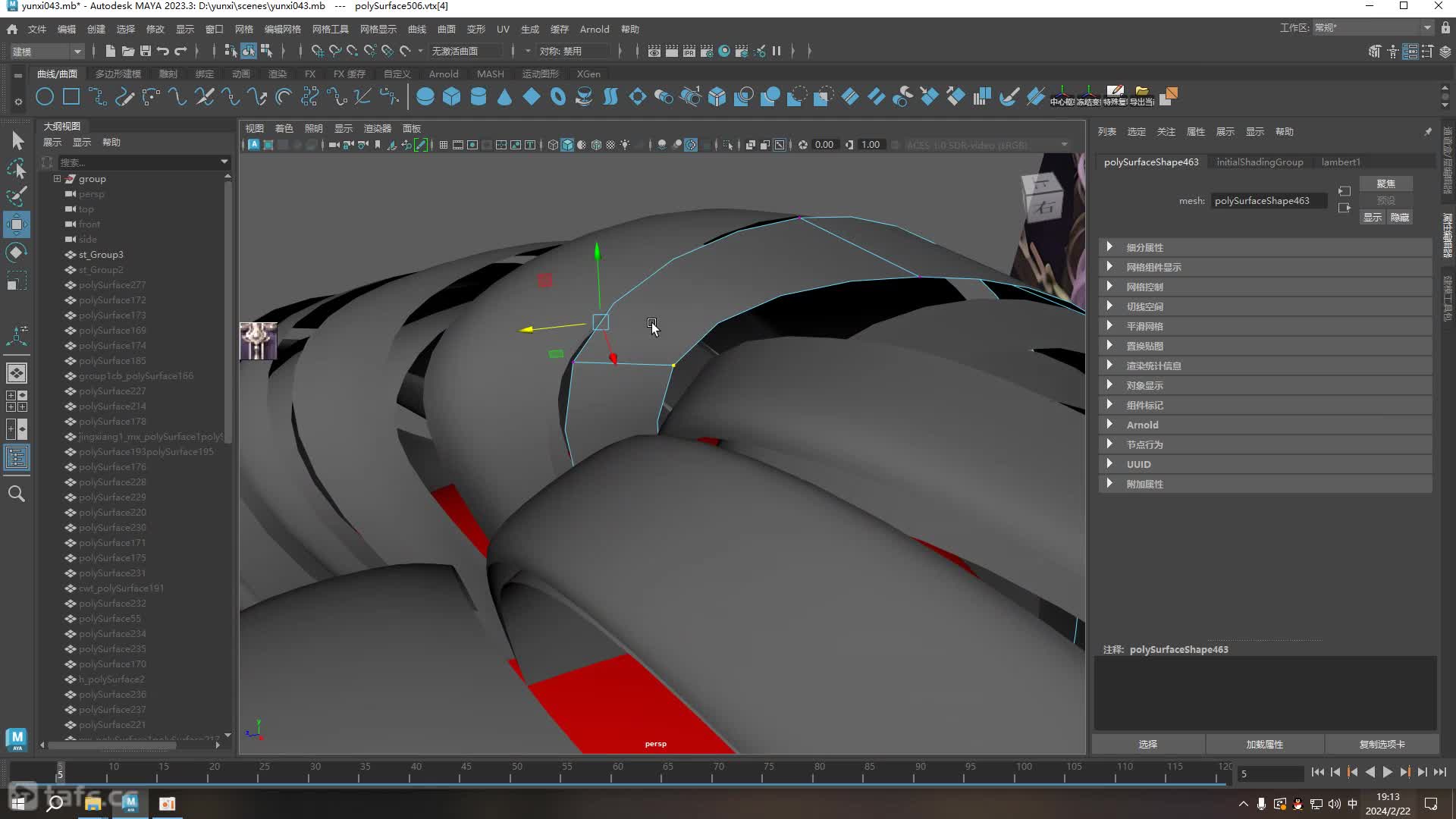Screen dimensions: 1456x819
Task: Toggle smooth shade all in viewport
Action: 567,145
